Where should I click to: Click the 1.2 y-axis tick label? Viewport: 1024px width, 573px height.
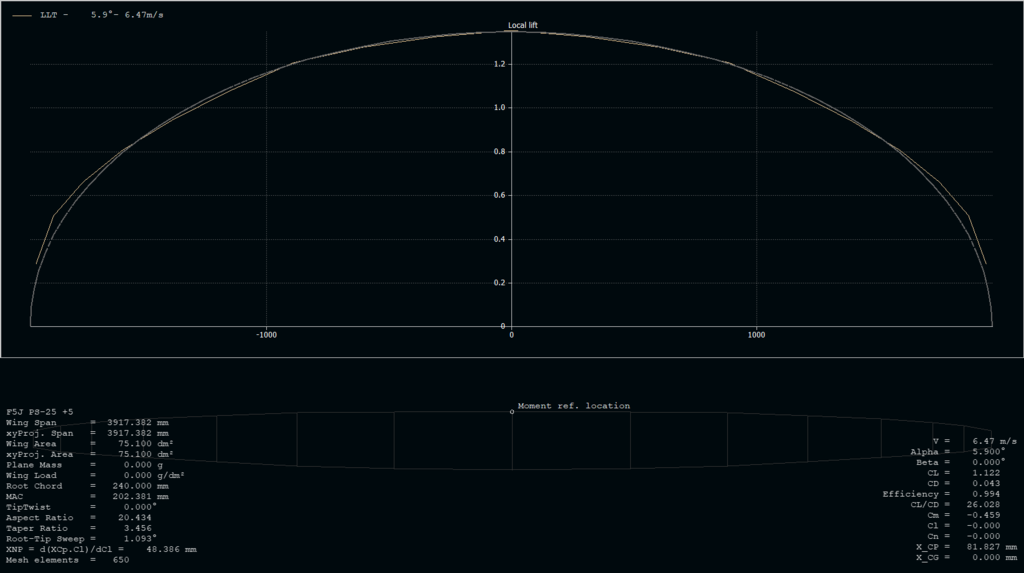point(499,64)
